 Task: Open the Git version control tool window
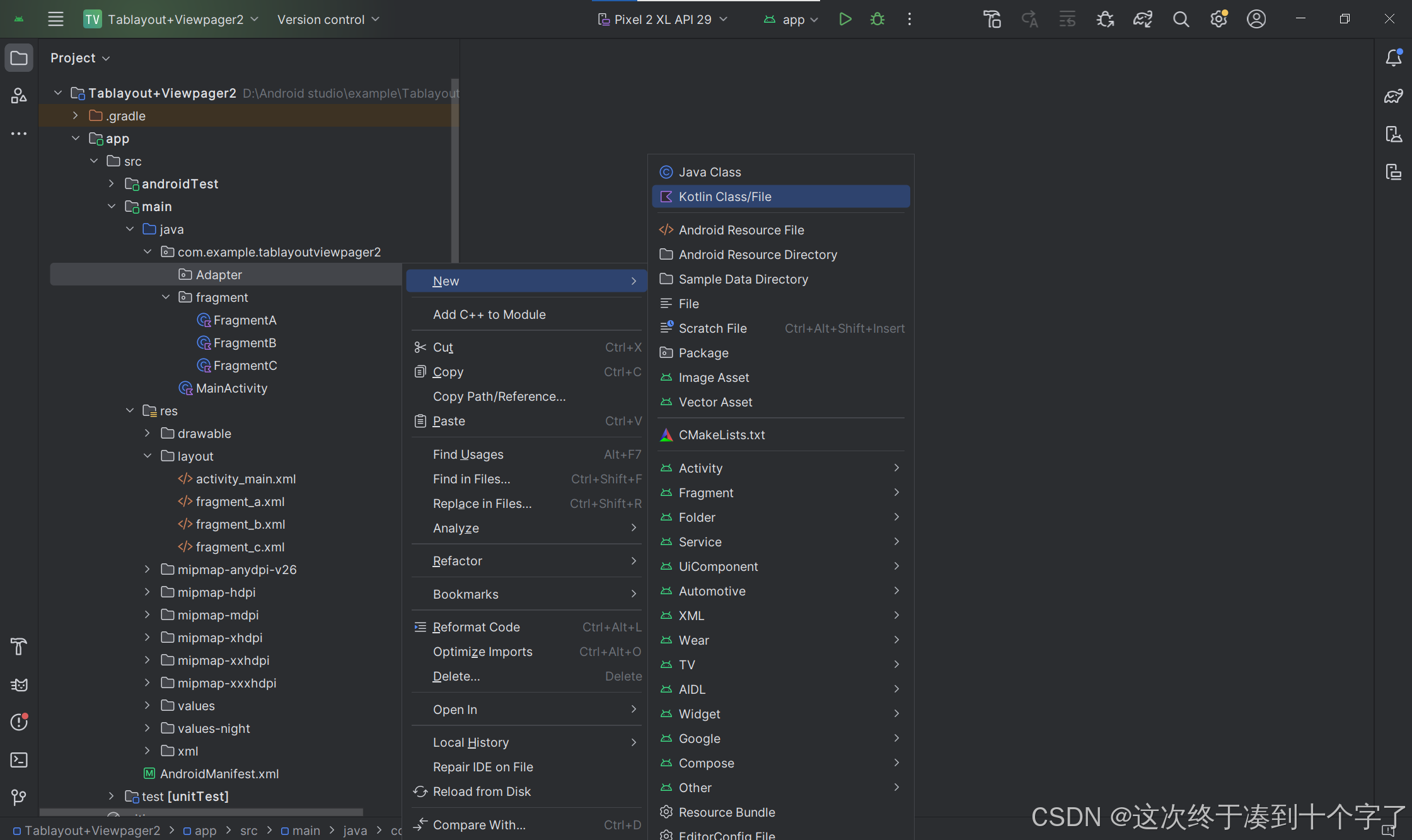(x=19, y=798)
